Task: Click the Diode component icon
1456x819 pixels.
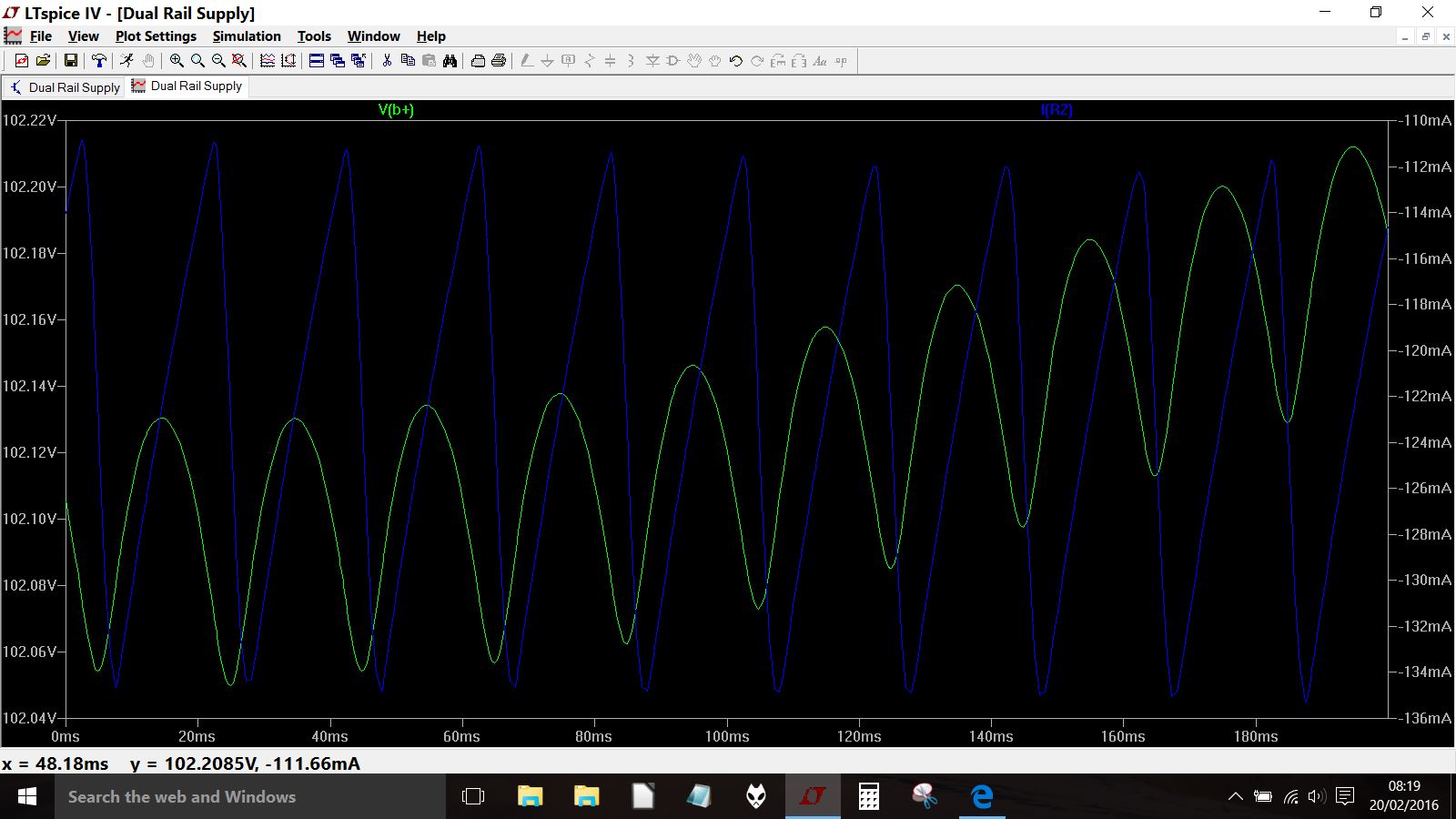Action: pyautogui.click(x=652, y=61)
